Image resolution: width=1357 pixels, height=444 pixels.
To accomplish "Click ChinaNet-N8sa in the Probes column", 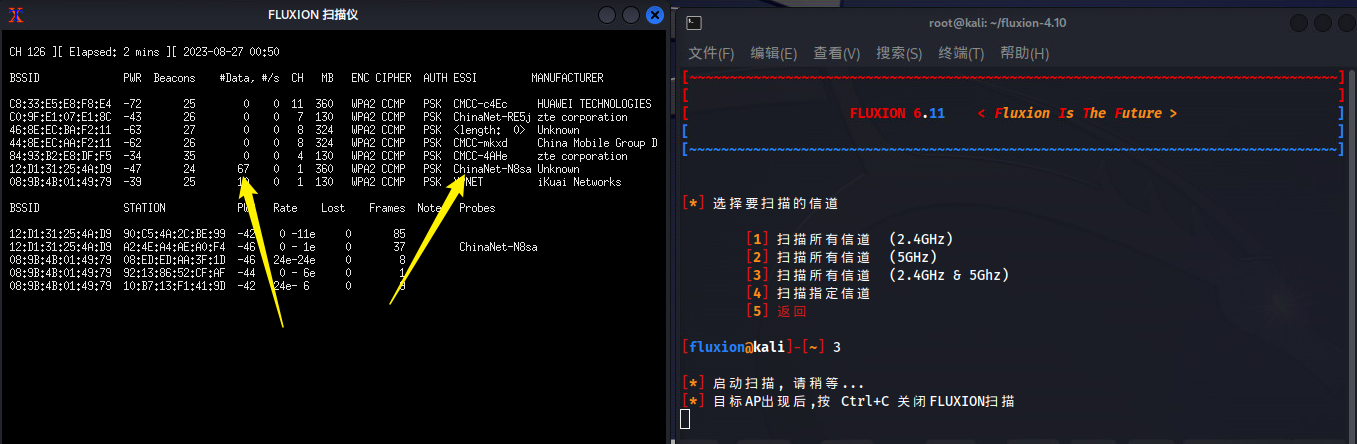I will (x=498, y=247).
